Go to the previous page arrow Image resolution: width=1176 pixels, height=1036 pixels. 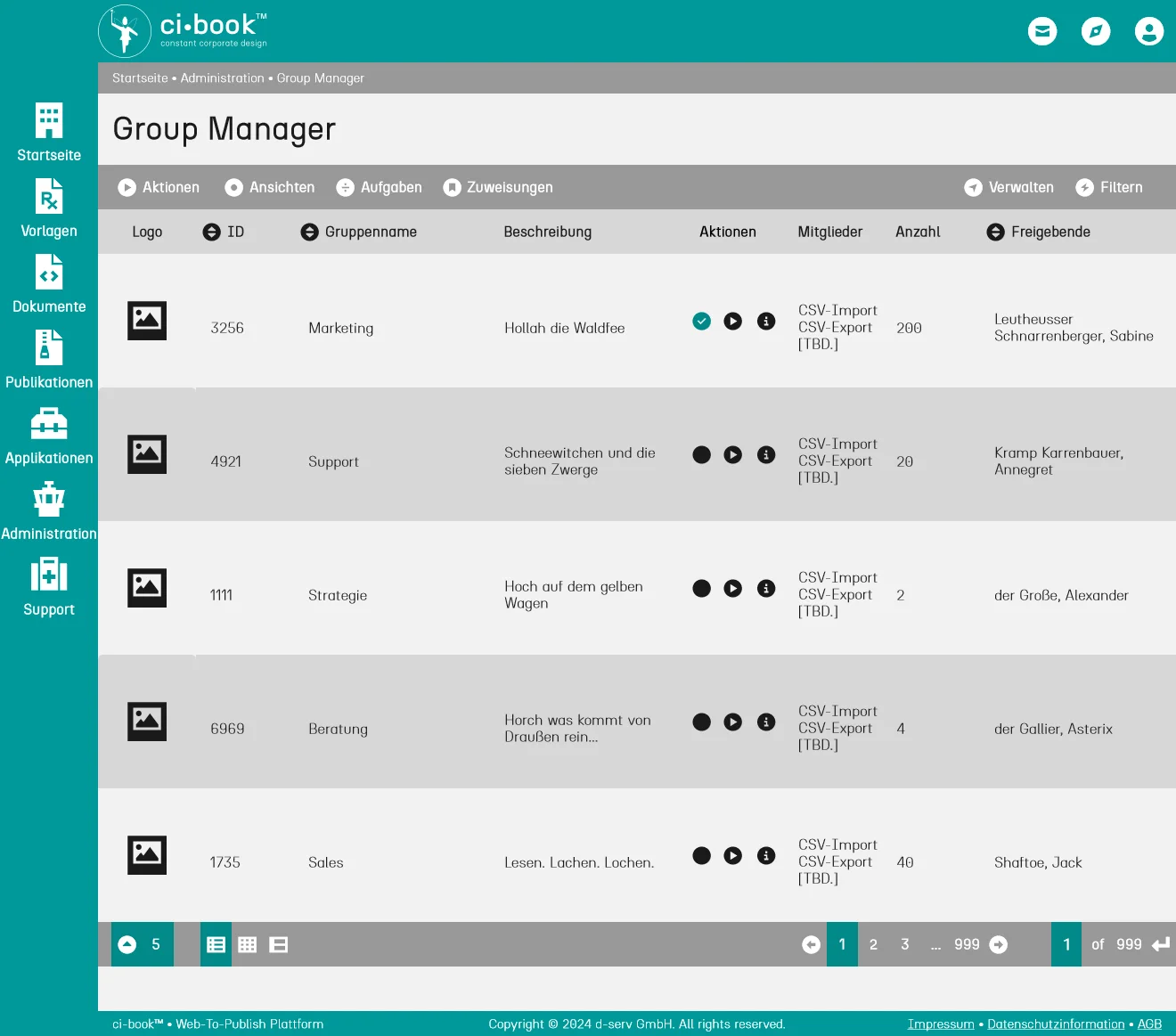click(811, 944)
